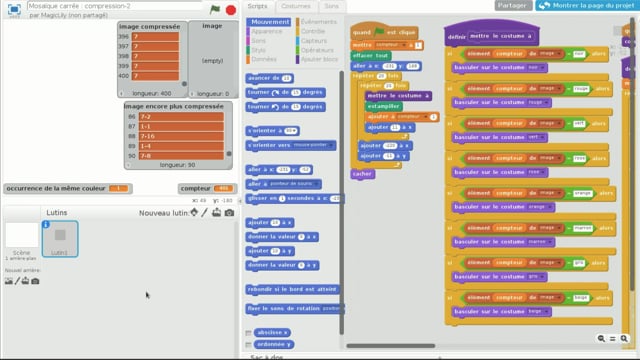640x360 pixels.
Task: Click the 'estampiller' block in the script
Action: [x=383, y=107]
